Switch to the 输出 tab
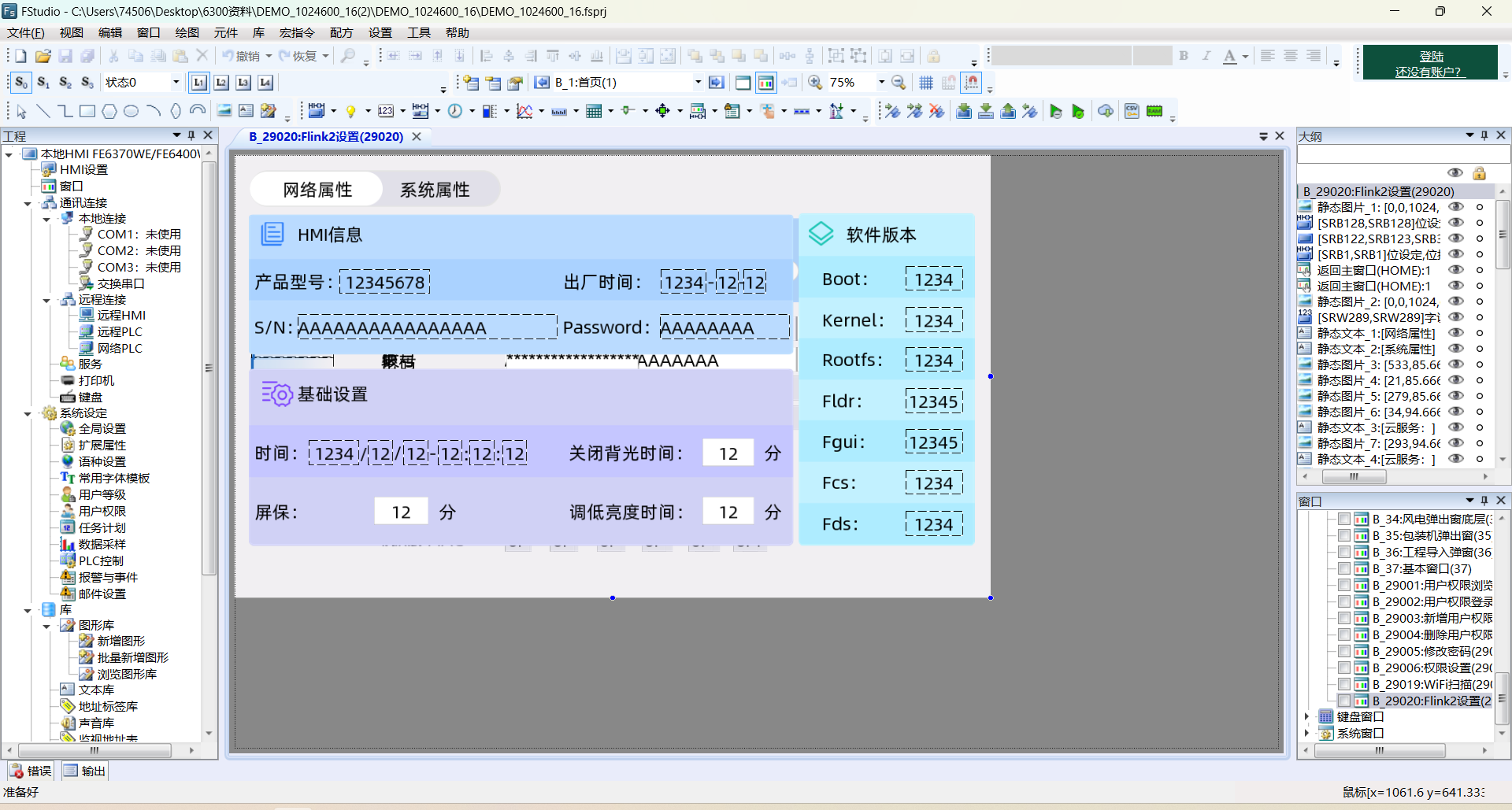Image resolution: width=1512 pixels, height=810 pixels. tap(85, 771)
